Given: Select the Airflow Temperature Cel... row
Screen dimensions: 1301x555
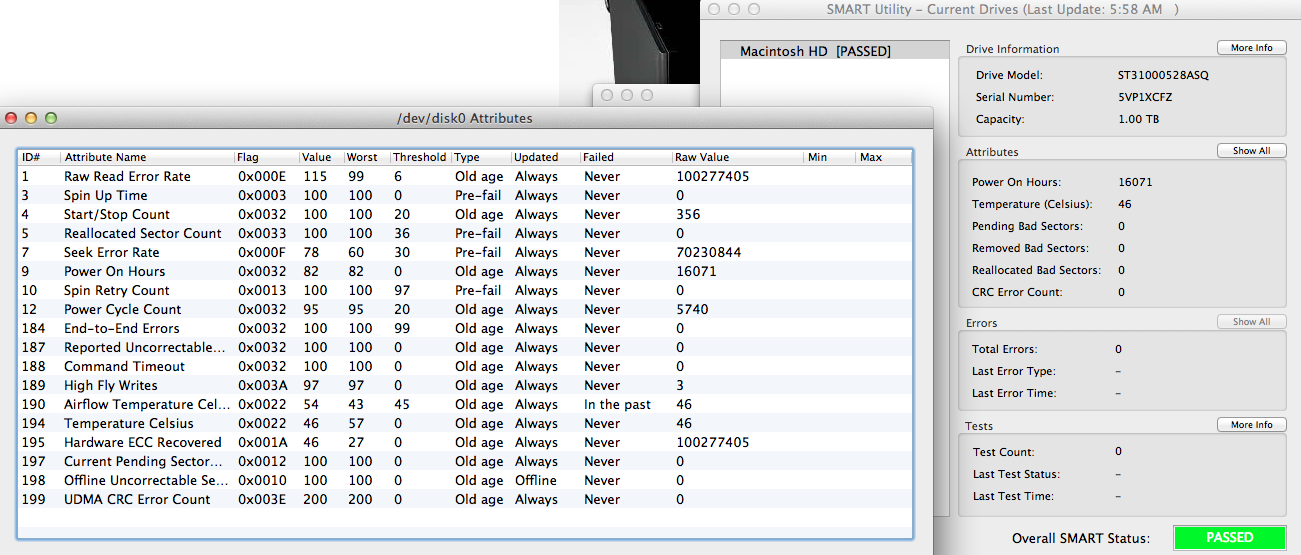Looking at the screenshot, I should point(465,404).
